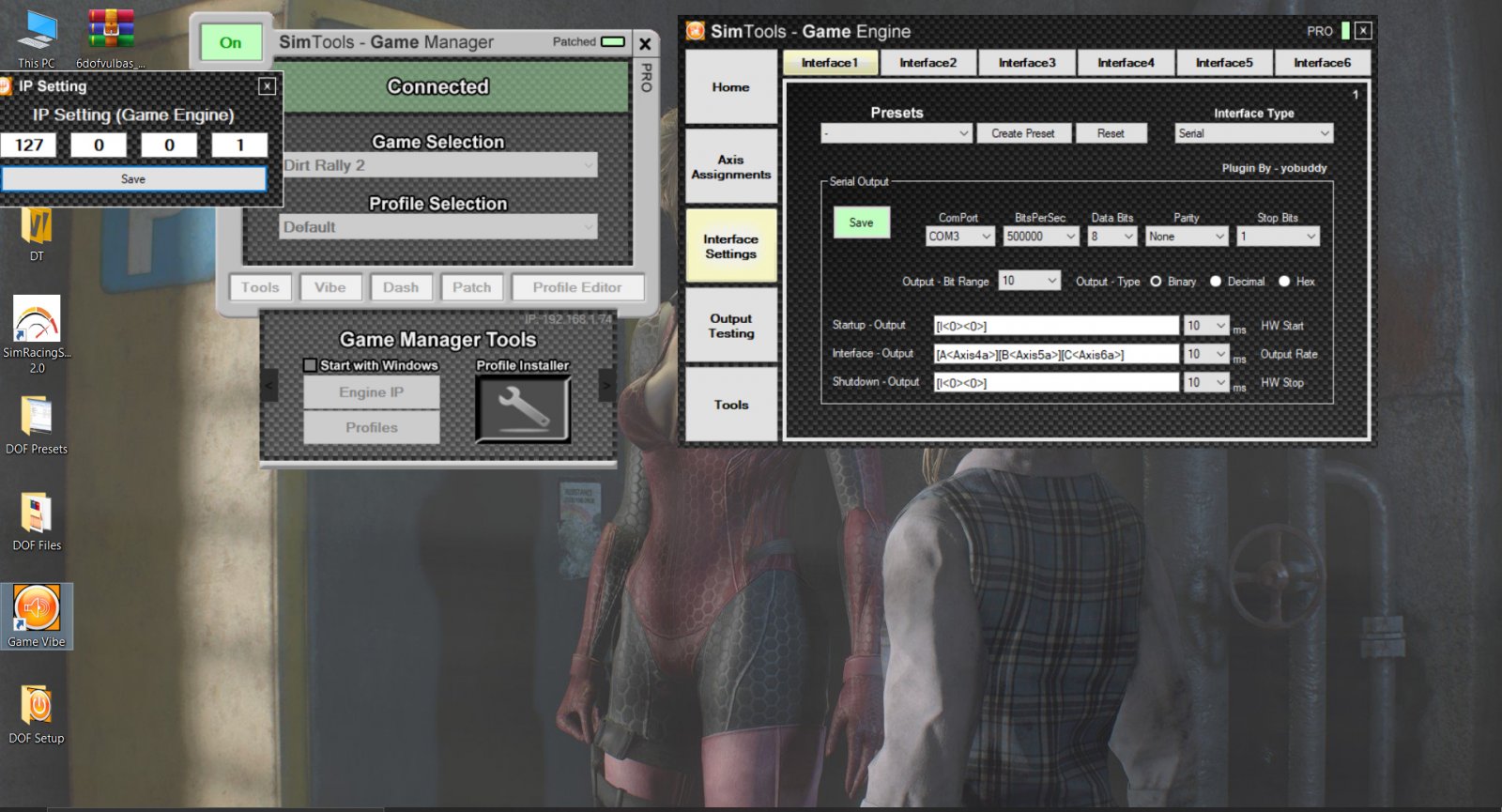Image resolution: width=1502 pixels, height=812 pixels.
Task: Switch to Interface6 tab
Action: tap(1322, 63)
